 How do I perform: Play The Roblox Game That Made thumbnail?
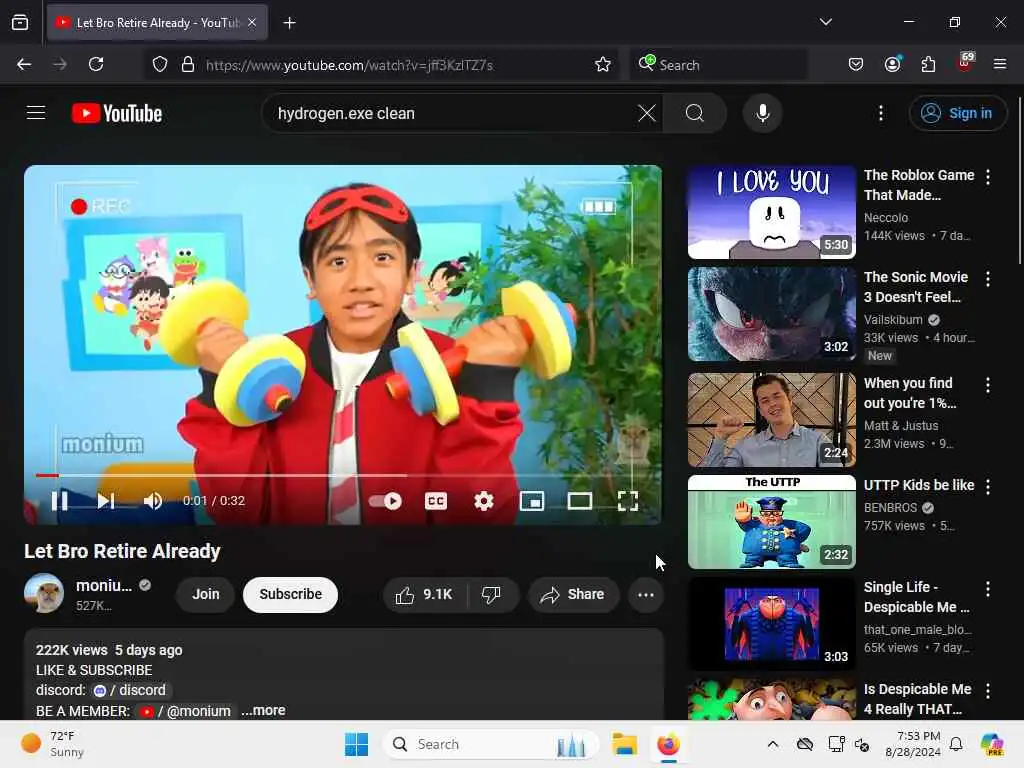click(x=771, y=212)
